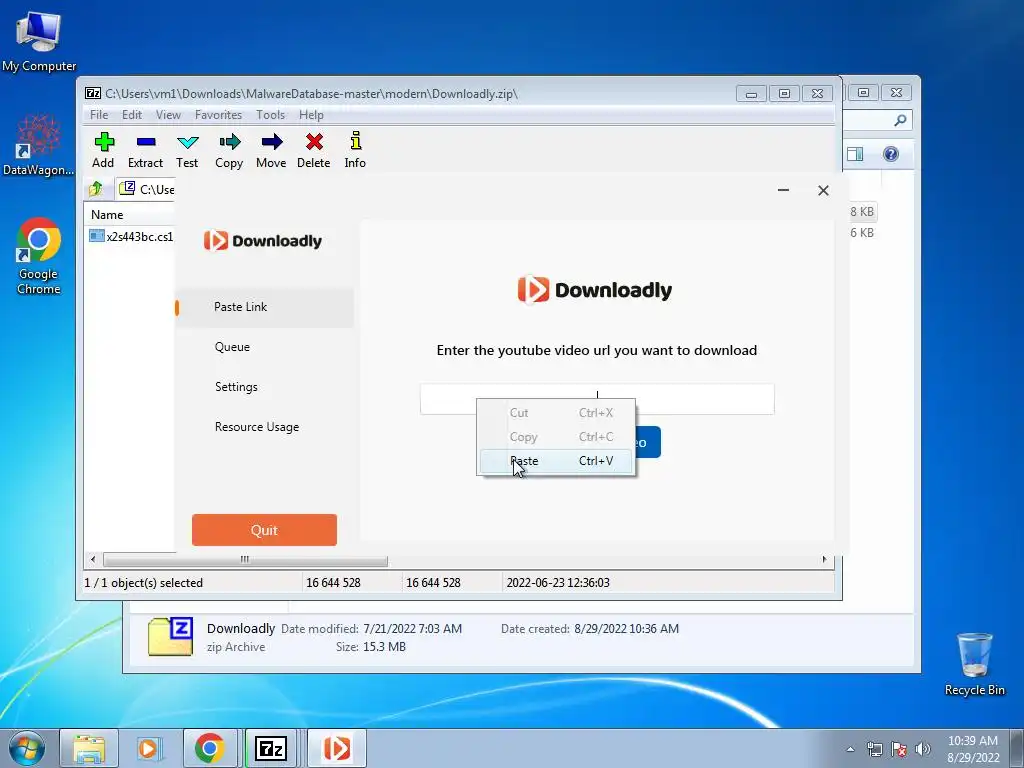The height and width of the screenshot is (768, 1024).
Task: Open the 7-Zip Tools menu
Action: [270, 115]
